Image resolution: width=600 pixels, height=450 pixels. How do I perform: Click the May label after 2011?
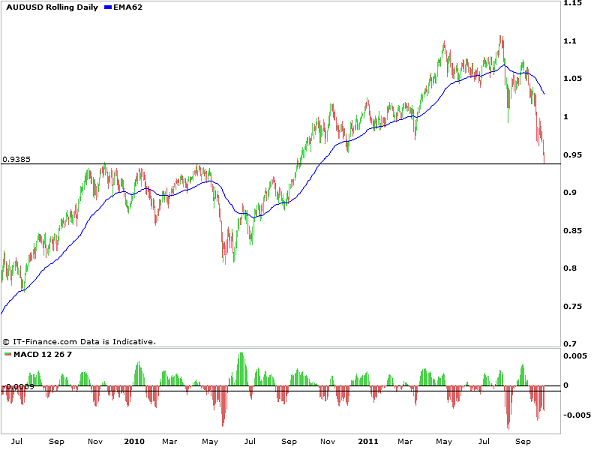click(444, 441)
